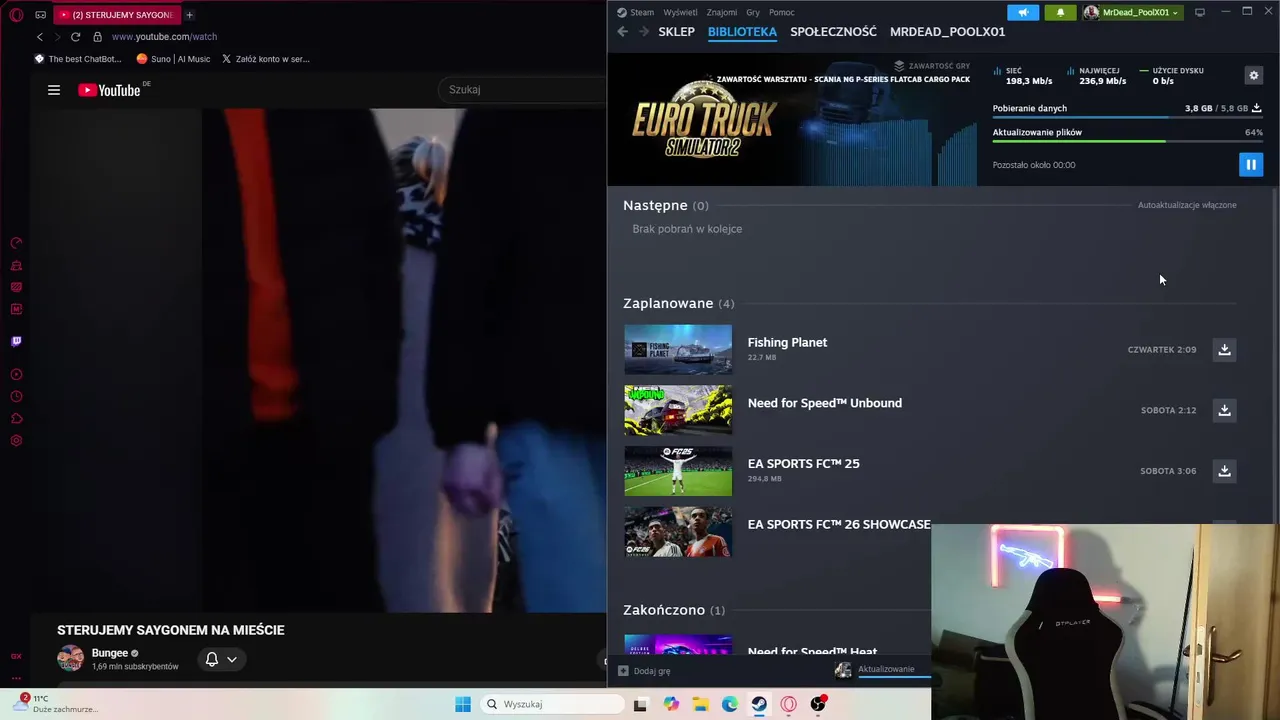
Task: Reload the YouTube page
Action: pyautogui.click(x=75, y=37)
